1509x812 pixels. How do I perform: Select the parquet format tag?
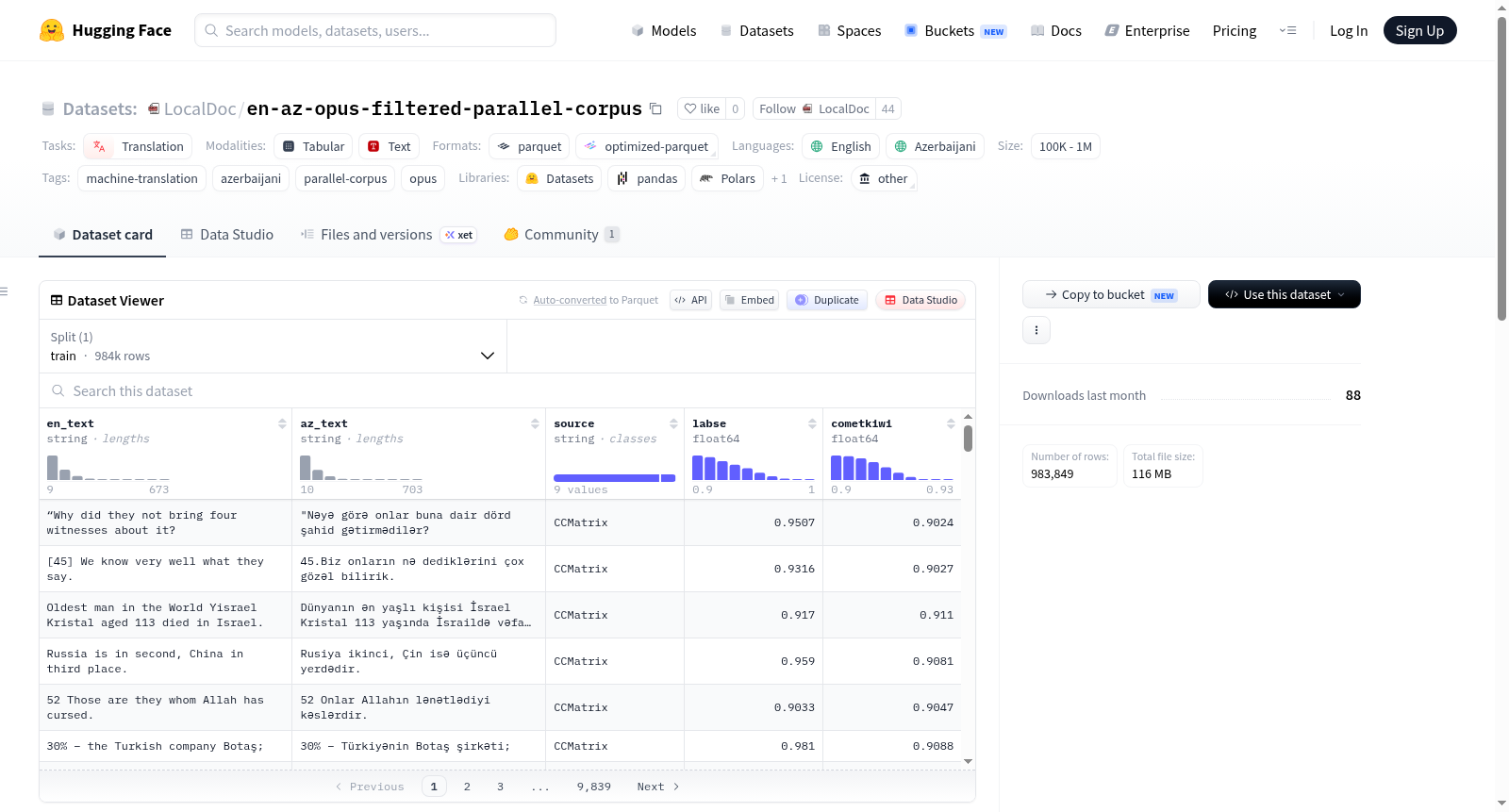point(529,146)
